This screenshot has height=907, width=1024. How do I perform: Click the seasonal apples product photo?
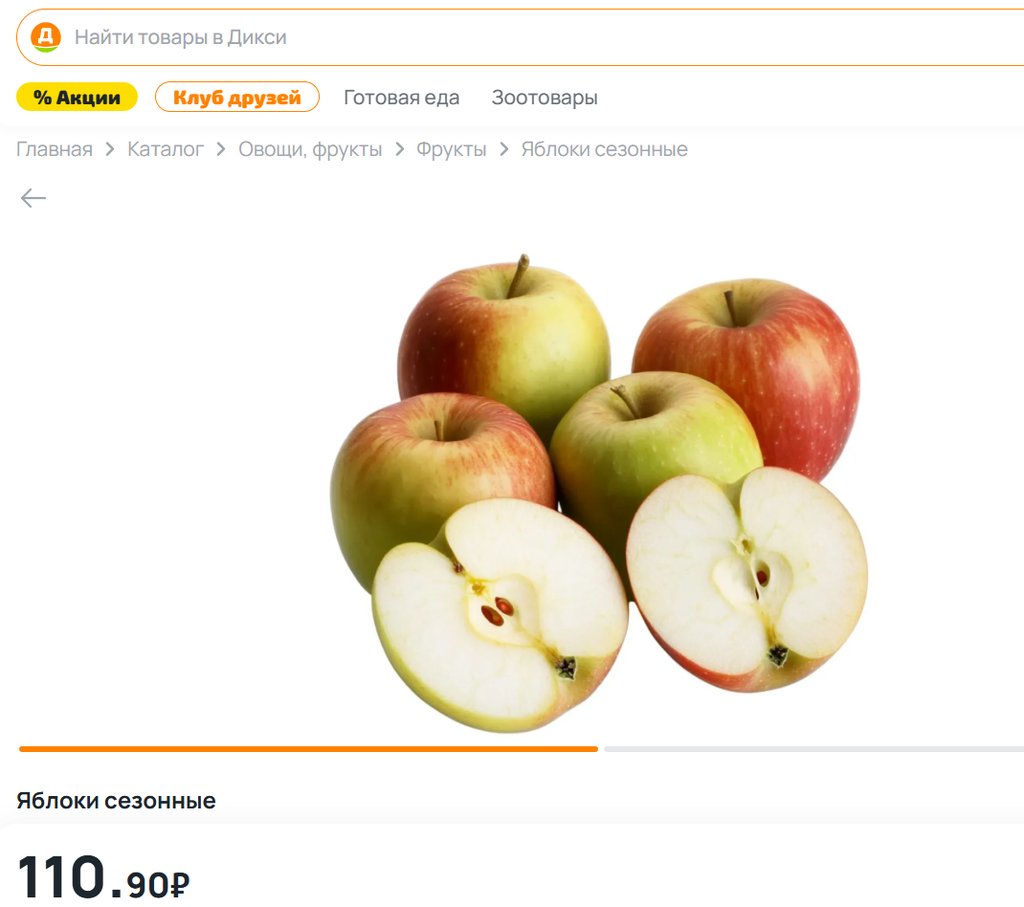(598, 493)
